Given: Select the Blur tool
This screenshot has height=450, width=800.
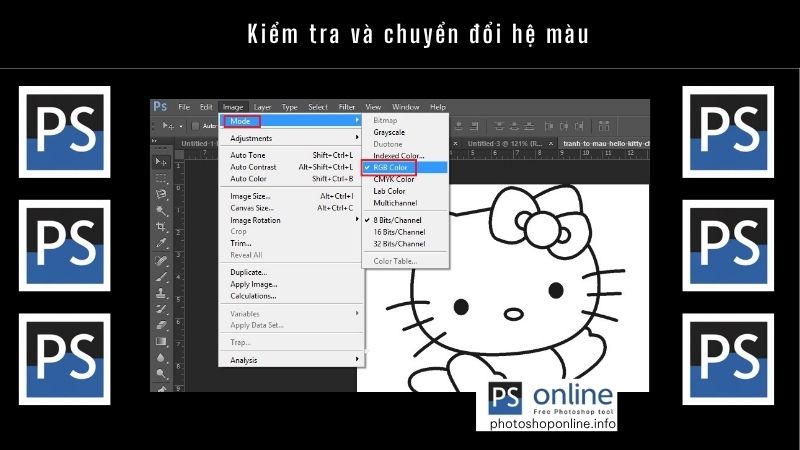Looking at the screenshot, I should (161, 358).
